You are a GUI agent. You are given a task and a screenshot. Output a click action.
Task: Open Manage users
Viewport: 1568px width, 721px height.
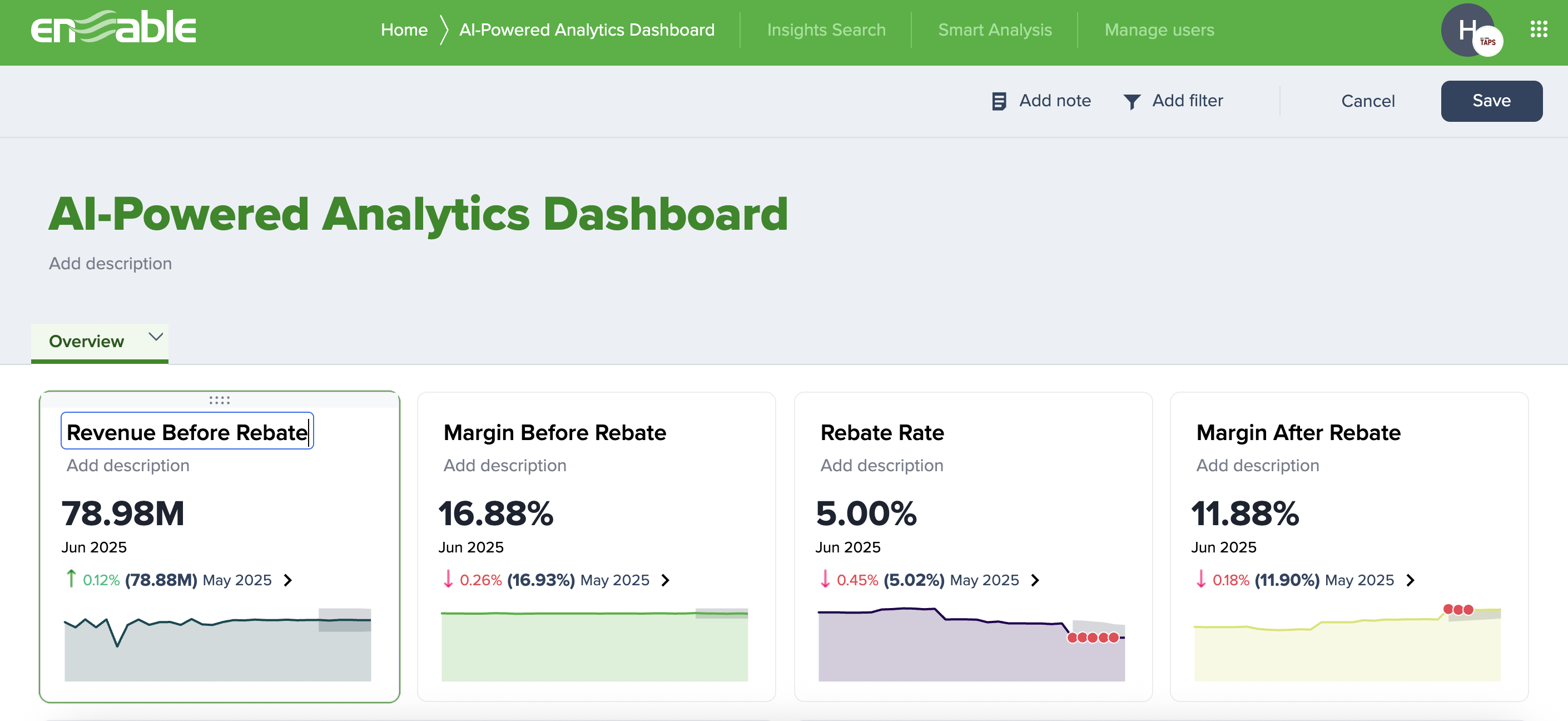pos(1159,29)
